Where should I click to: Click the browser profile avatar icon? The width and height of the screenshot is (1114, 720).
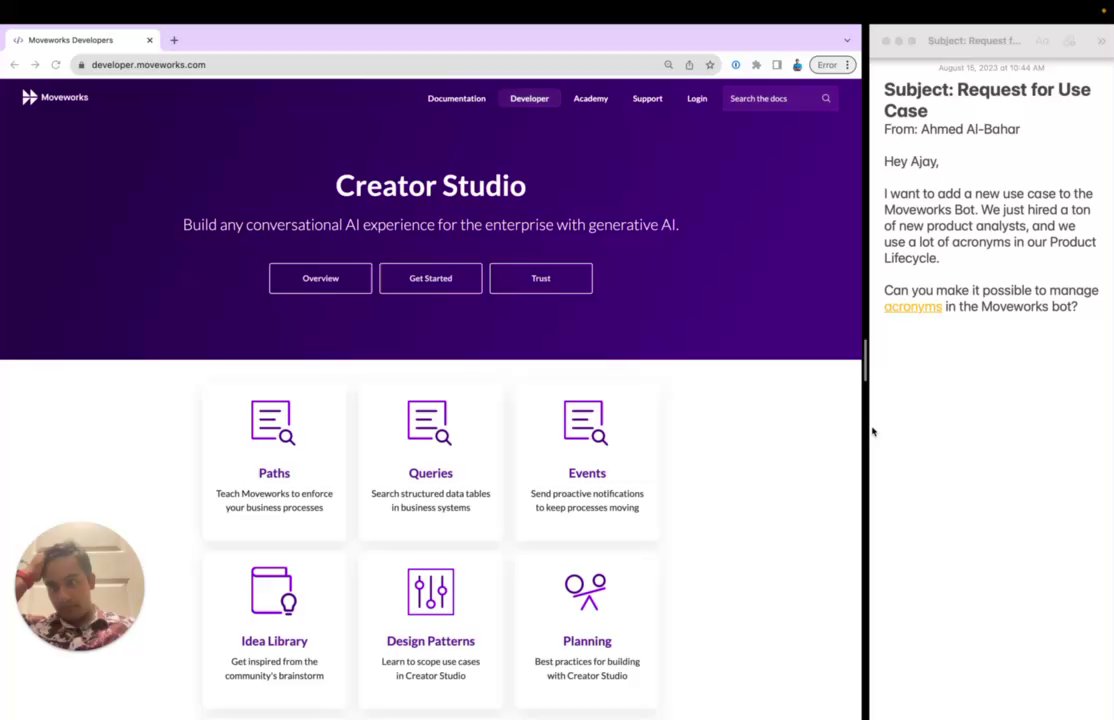pyautogui.click(x=797, y=65)
